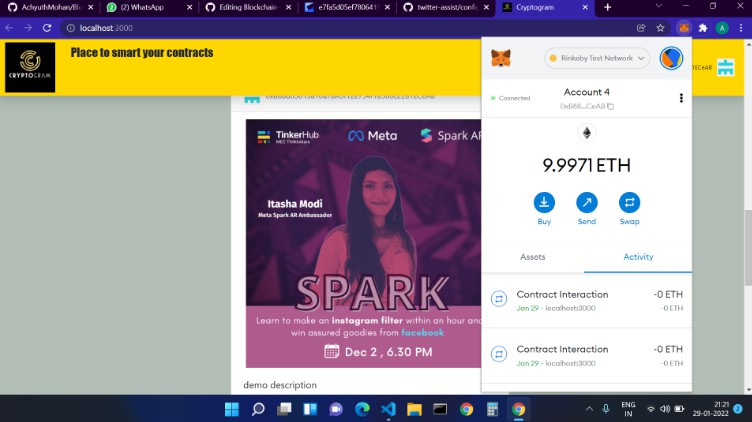Click the Connected site status button
This screenshot has width=752, height=422.
511,98
